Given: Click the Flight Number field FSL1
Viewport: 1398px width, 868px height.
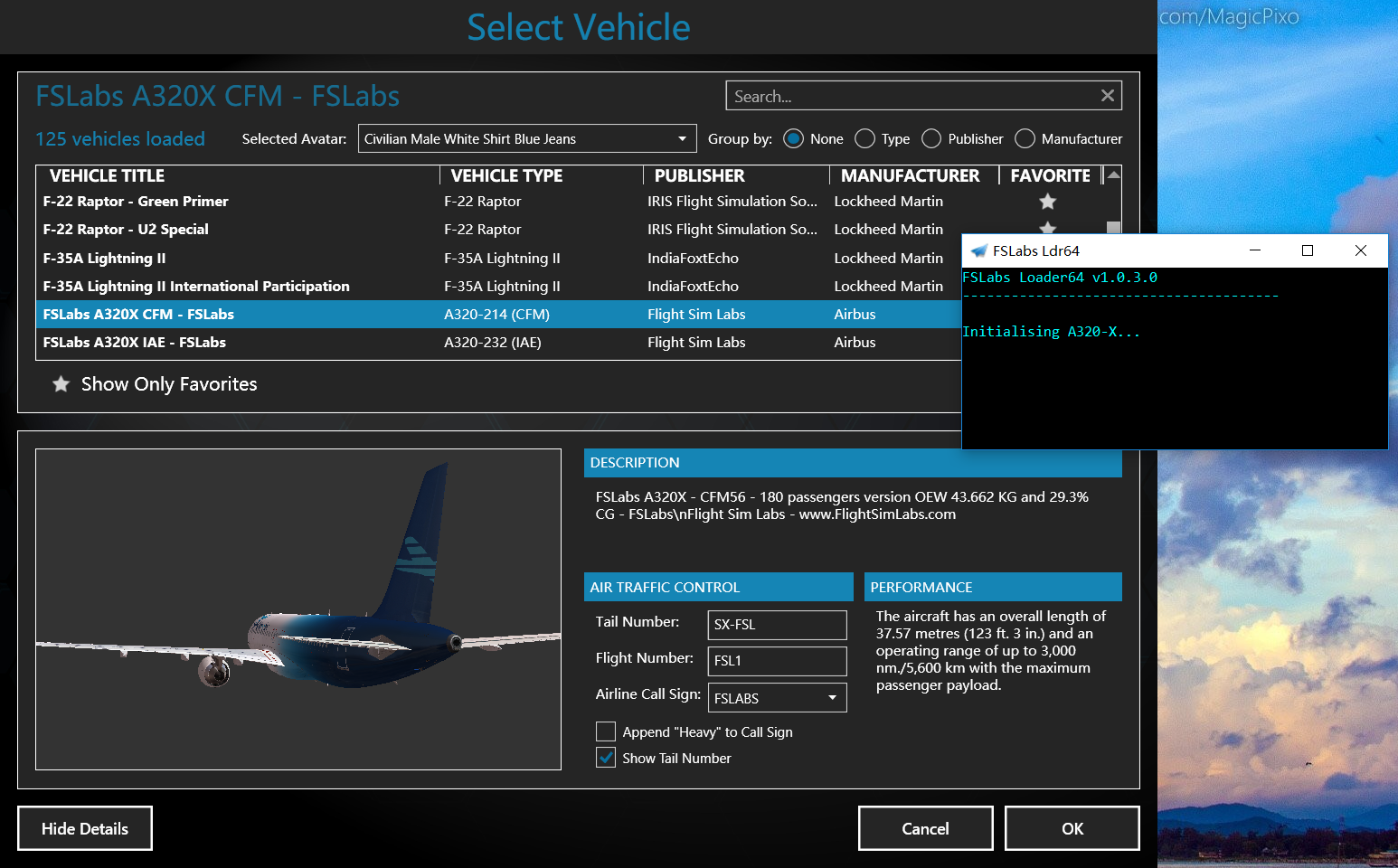Looking at the screenshot, I should [x=777, y=661].
